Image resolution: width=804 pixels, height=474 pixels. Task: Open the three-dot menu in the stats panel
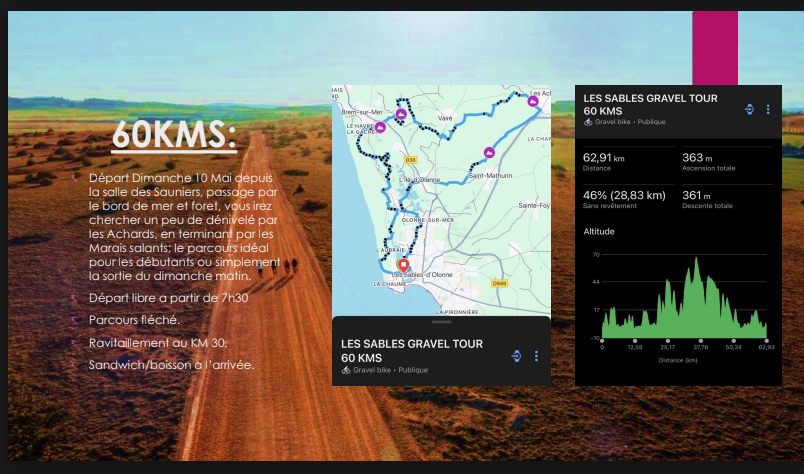pos(768,110)
